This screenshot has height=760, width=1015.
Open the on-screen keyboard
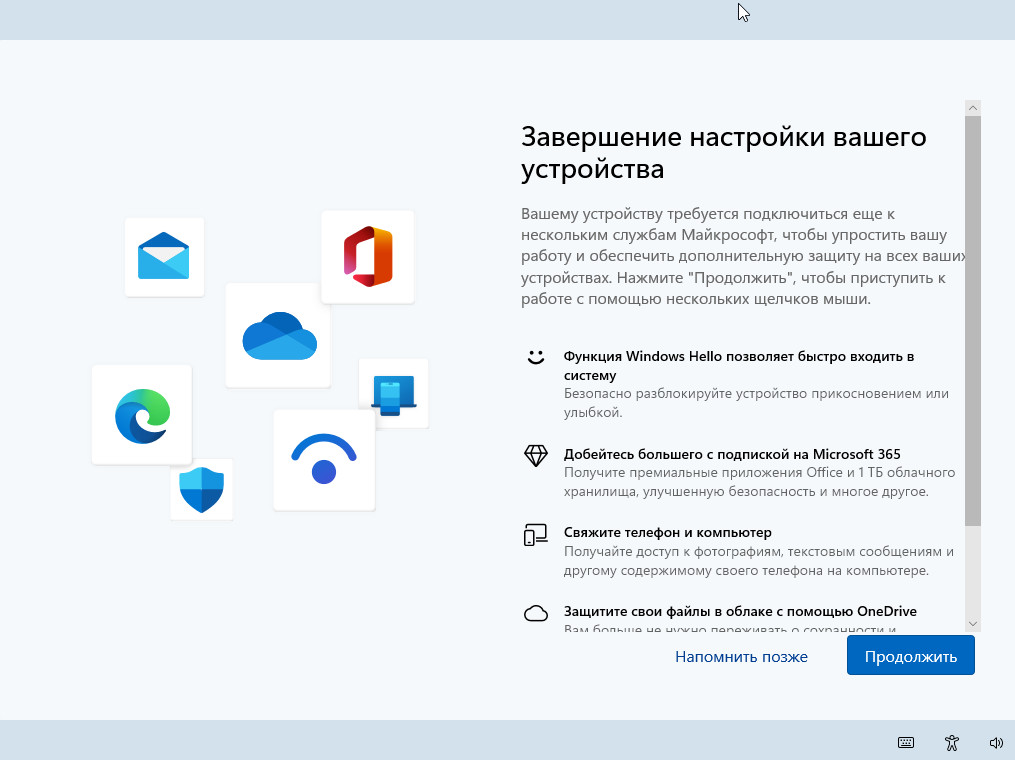(906, 743)
